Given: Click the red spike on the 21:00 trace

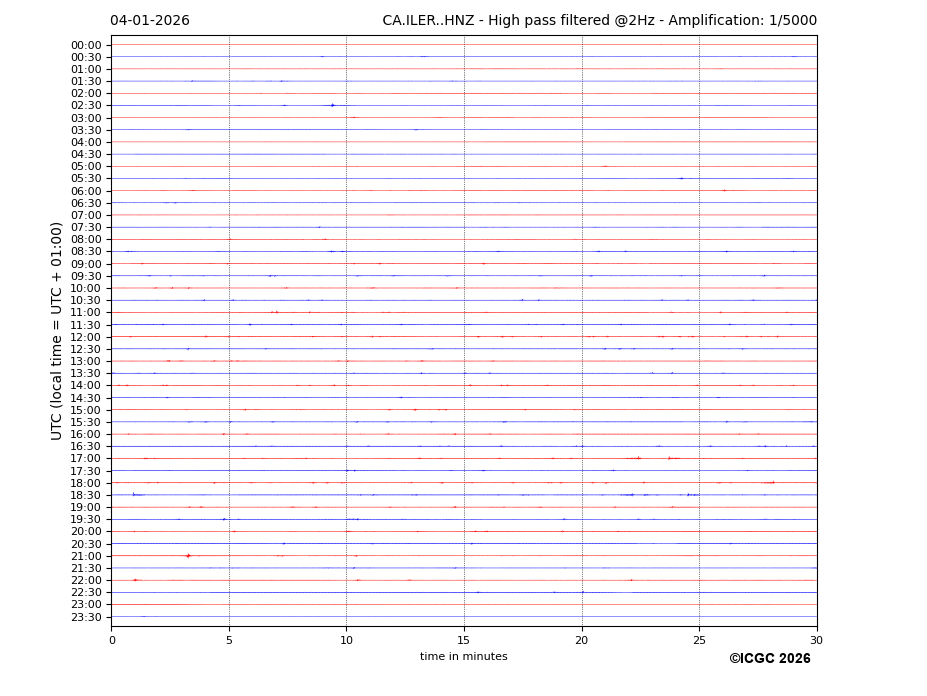Looking at the screenshot, I should (x=188, y=556).
